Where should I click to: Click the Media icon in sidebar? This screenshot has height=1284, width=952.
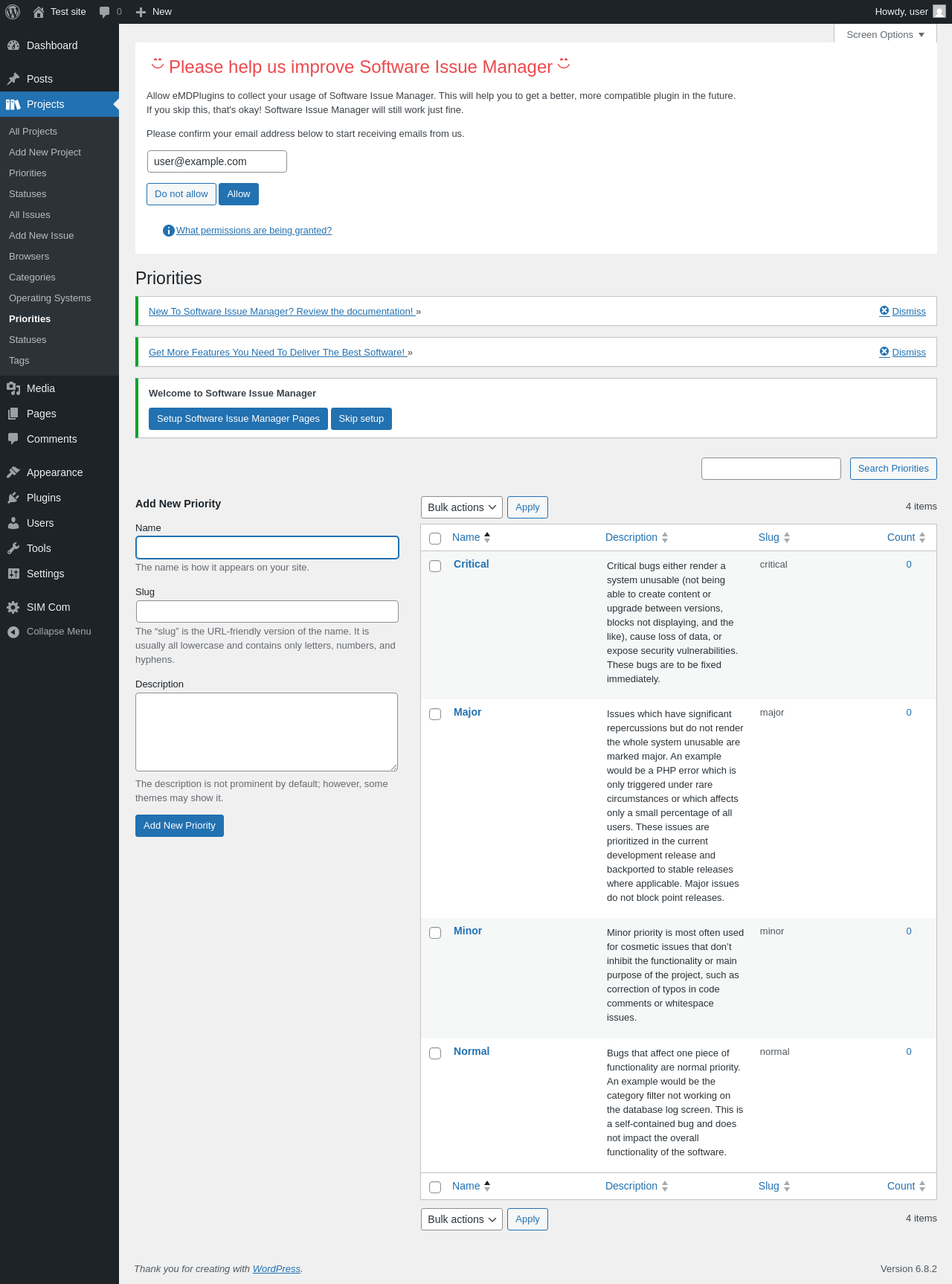[13, 388]
